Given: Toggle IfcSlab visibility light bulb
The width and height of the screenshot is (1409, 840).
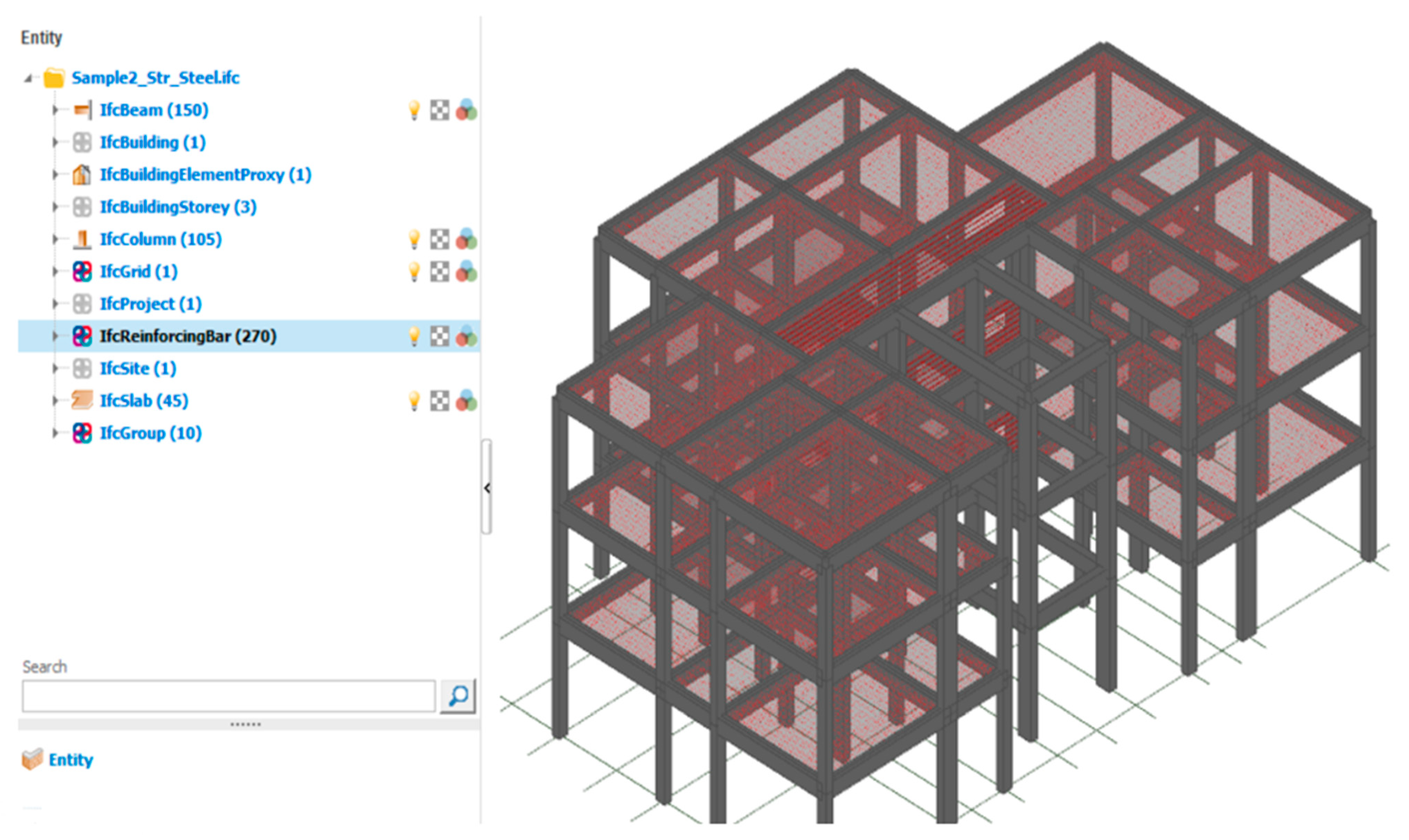Looking at the screenshot, I should (414, 401).
